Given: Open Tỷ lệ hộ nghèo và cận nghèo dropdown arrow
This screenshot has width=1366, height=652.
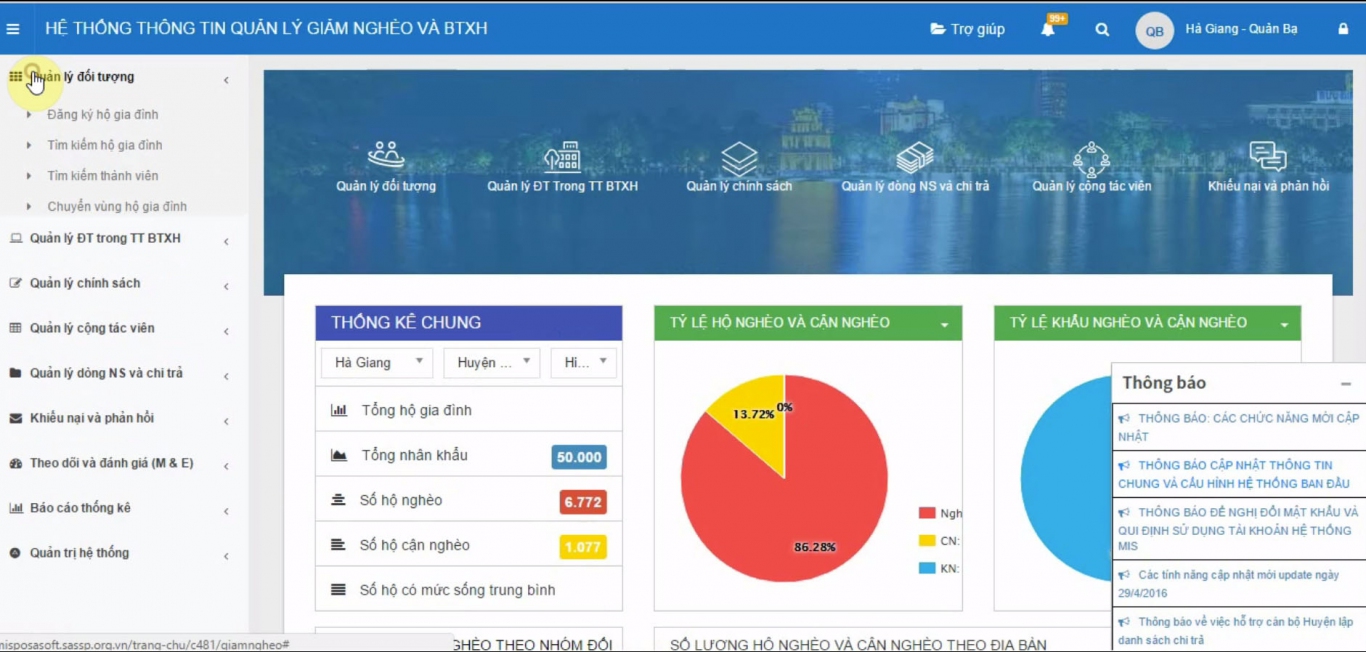Looking at the screenshot, I should pyautogui.click(x=944, y=325).
